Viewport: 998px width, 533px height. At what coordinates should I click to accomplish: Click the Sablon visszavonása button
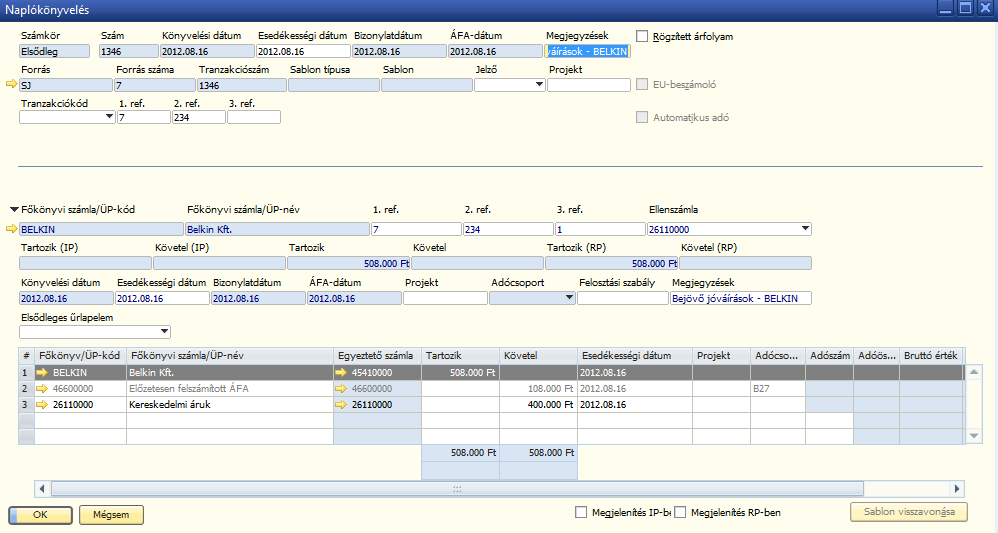[909, 512]
